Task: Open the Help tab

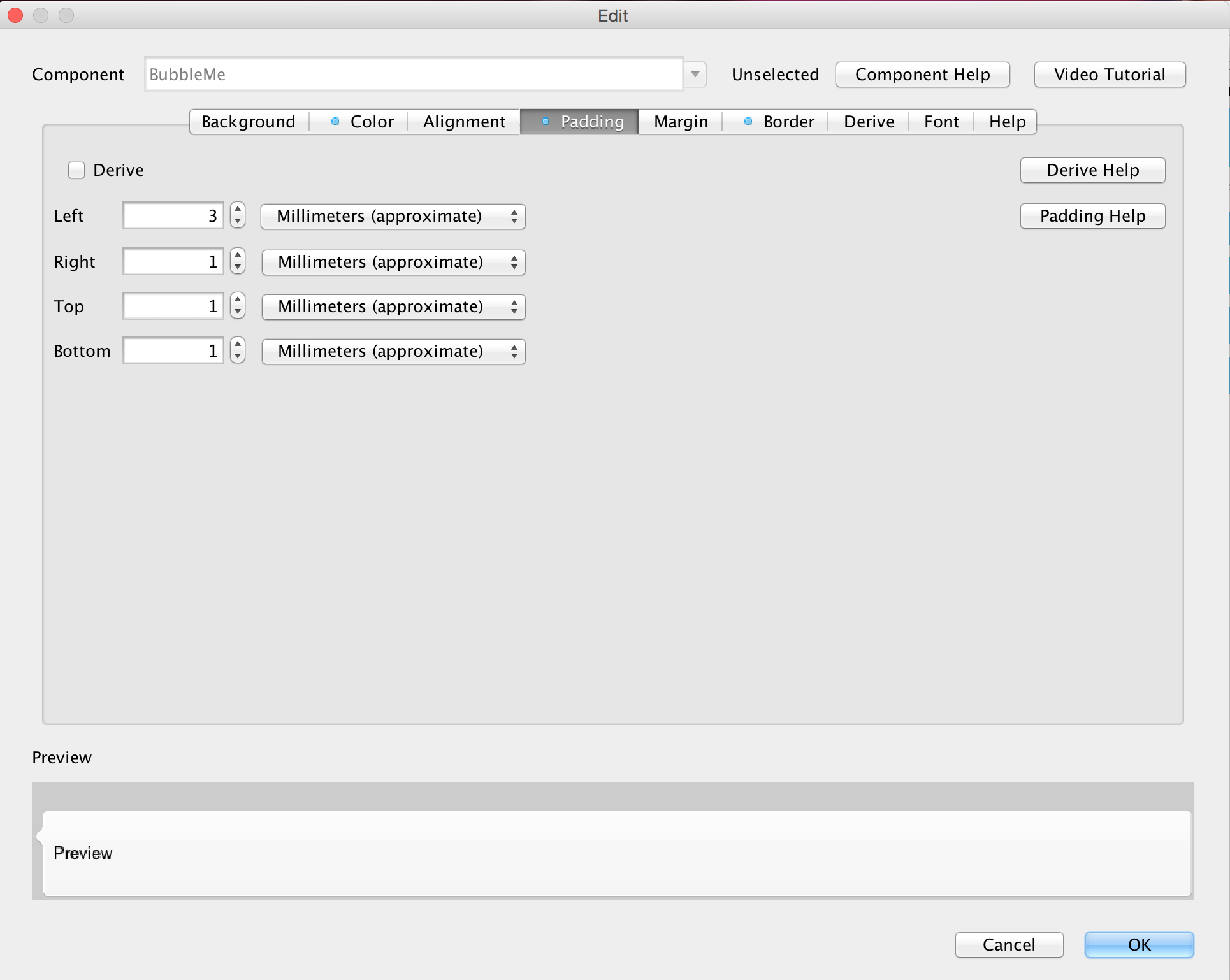Action: [x=1006, y=121]
